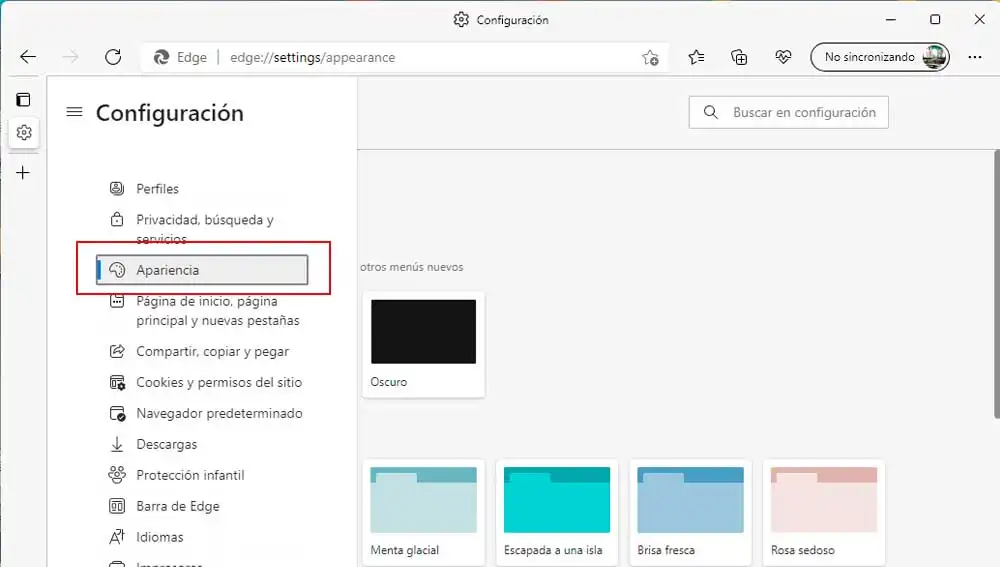This screenshot has width=1000, height=567.
Task: Open the tab actions menu icon
Action: coord(24,99)
